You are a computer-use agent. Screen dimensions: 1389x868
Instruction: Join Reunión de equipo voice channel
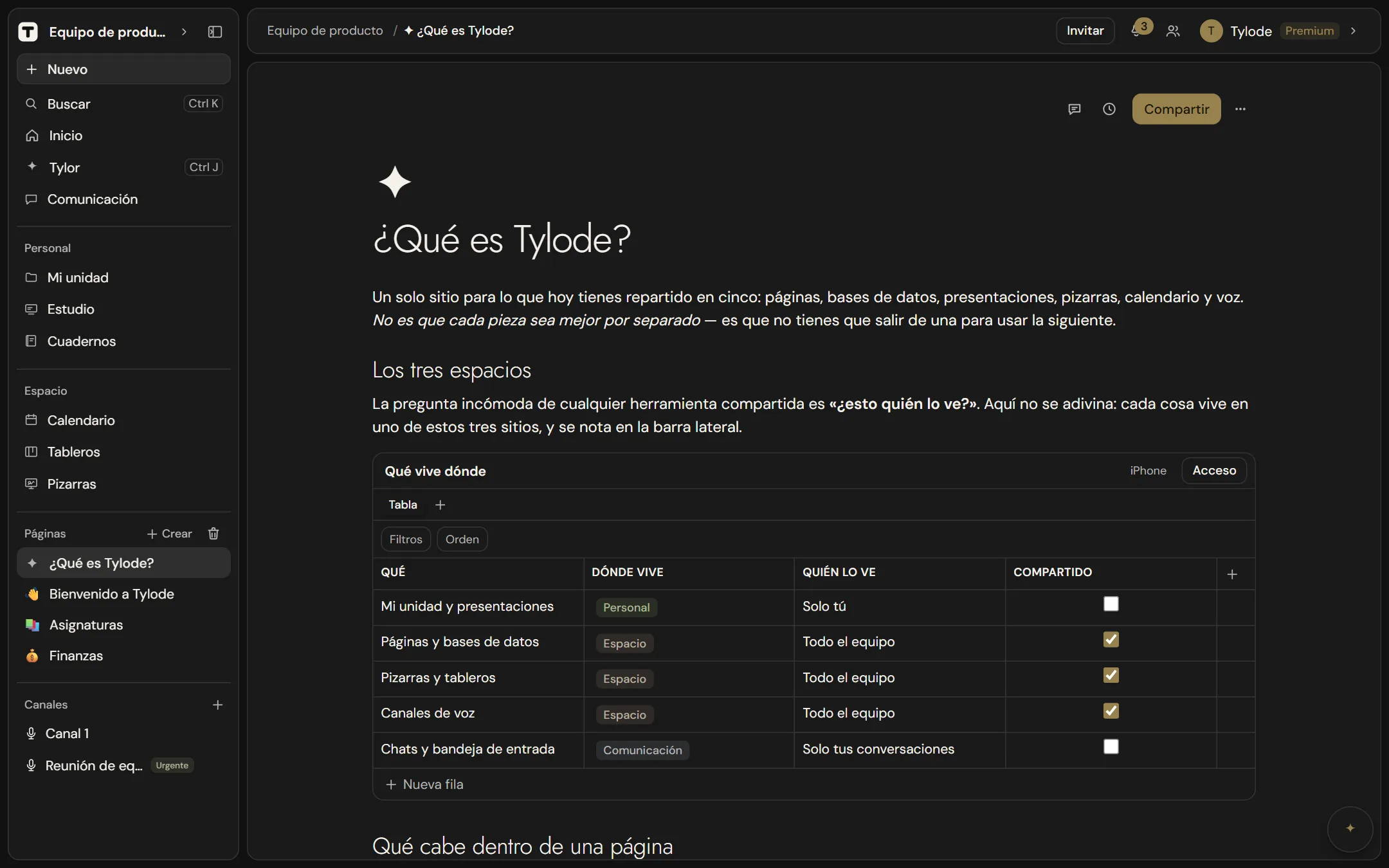(x=123, y=765)
